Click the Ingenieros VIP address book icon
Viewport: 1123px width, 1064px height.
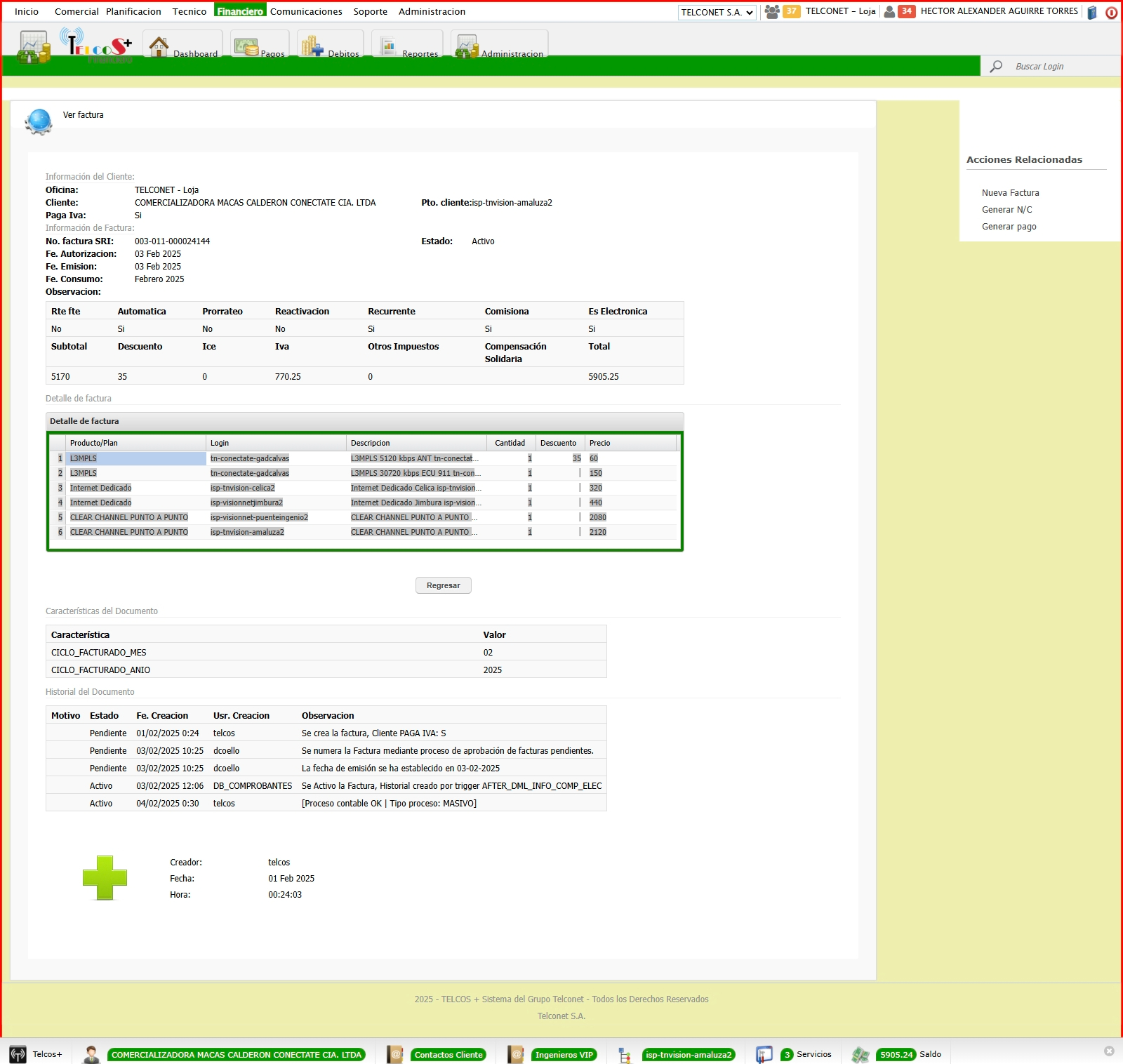pos(517,1054)
